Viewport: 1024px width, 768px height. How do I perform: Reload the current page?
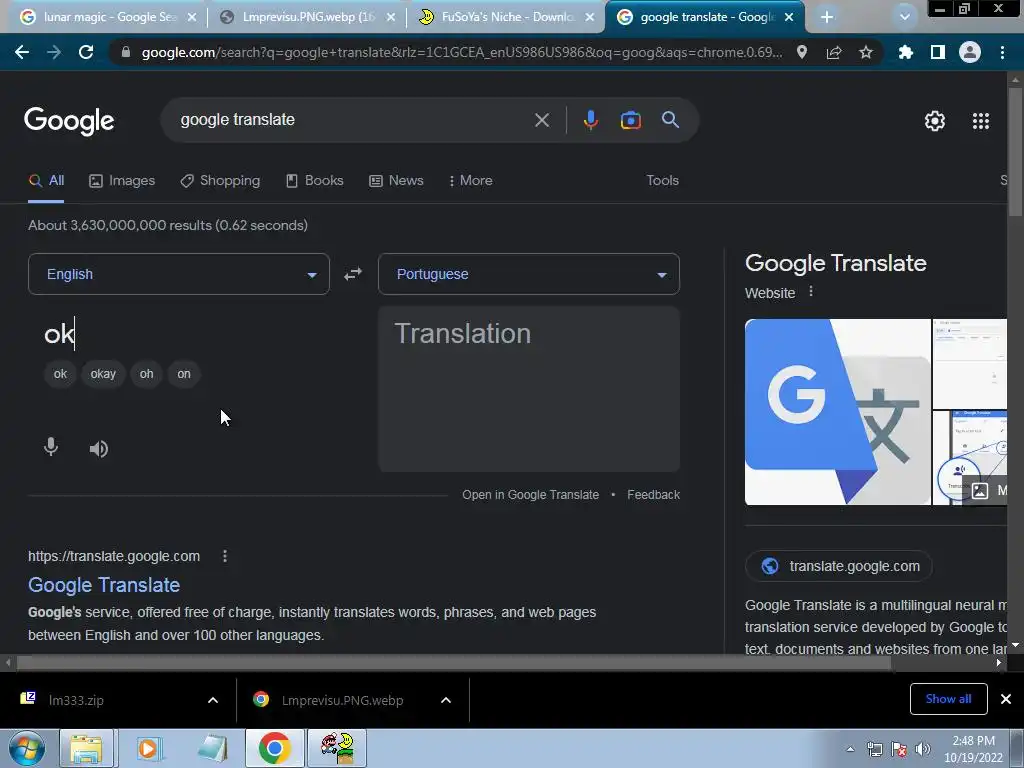[x=86, y=52]
